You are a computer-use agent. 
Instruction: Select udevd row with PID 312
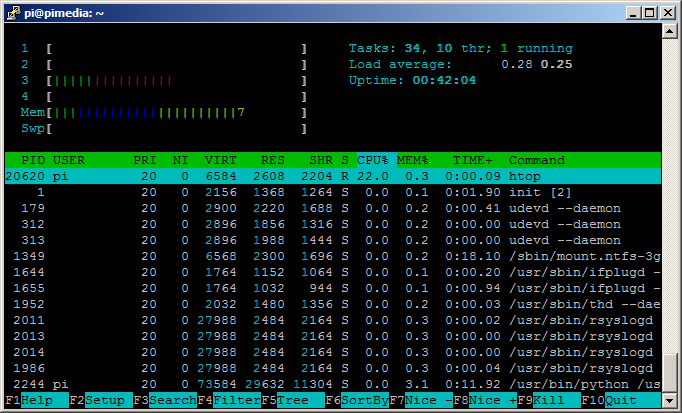(333, 224)
